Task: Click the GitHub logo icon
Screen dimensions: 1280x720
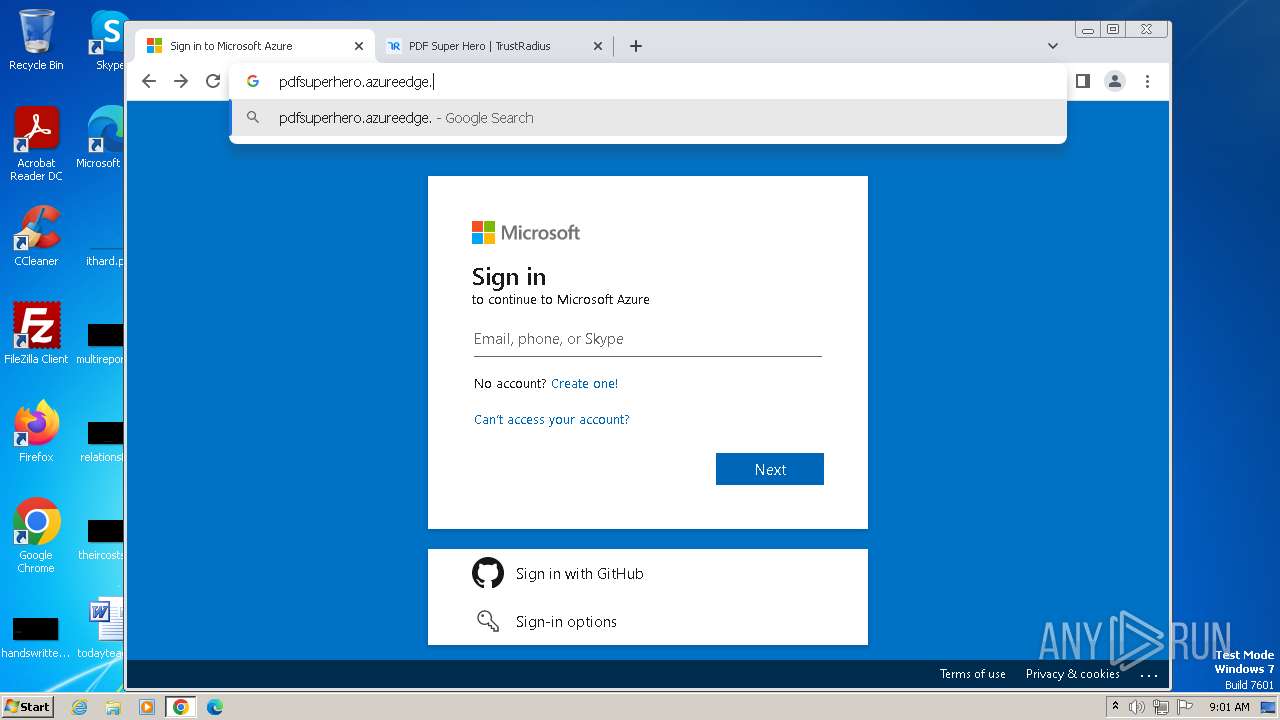Action: click(x=488, y=573)
